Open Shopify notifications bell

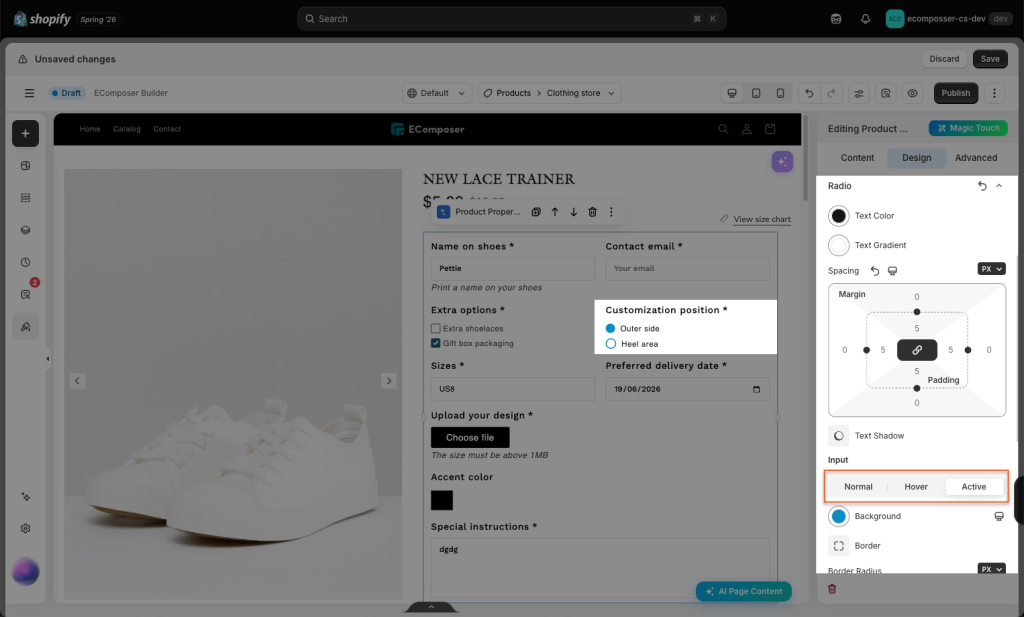point(865,19)
